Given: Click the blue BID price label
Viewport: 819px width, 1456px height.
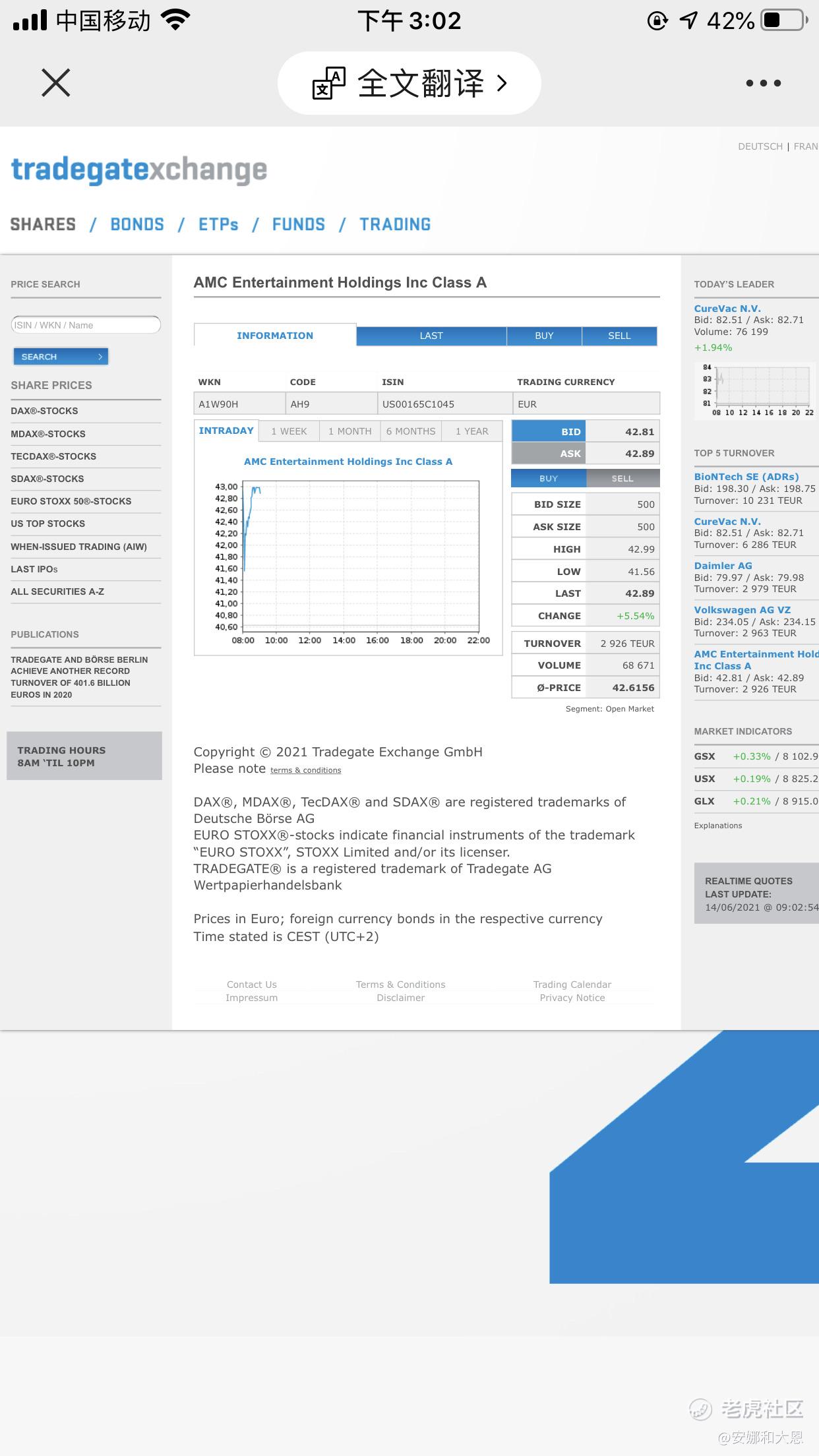Looking at the screenshot, I should 549,432.
